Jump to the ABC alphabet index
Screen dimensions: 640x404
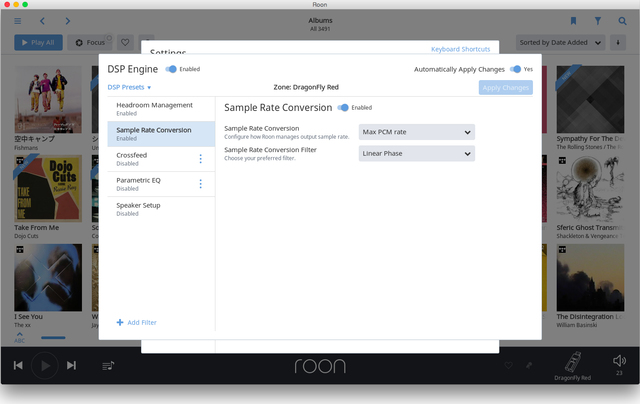[20, 338]
